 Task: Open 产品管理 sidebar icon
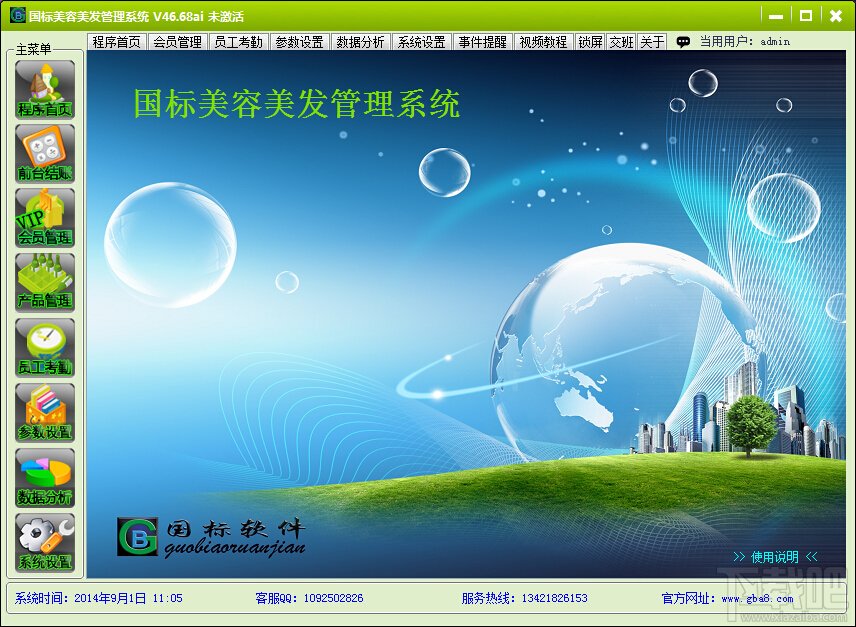click(x=45, y=282)
